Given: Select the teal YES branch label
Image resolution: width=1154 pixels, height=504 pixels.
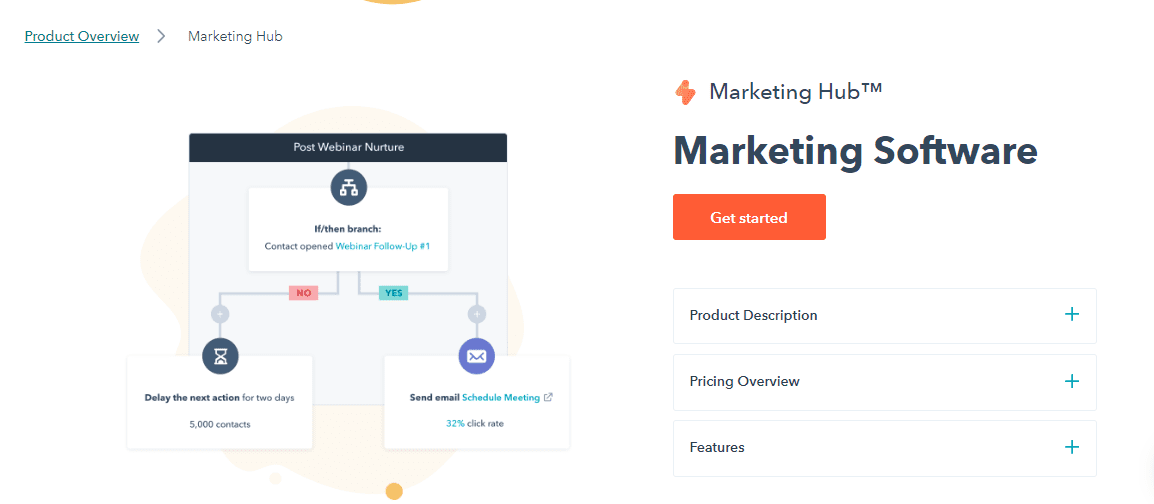Looking at the screenshot, I should point(394,293).
